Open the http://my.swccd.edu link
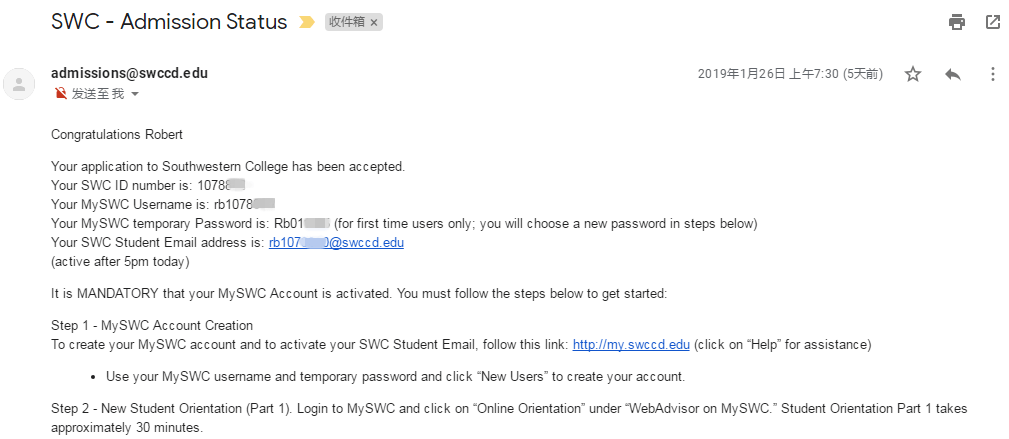This screenshot has height=439, width=1009. click(631, 344)
